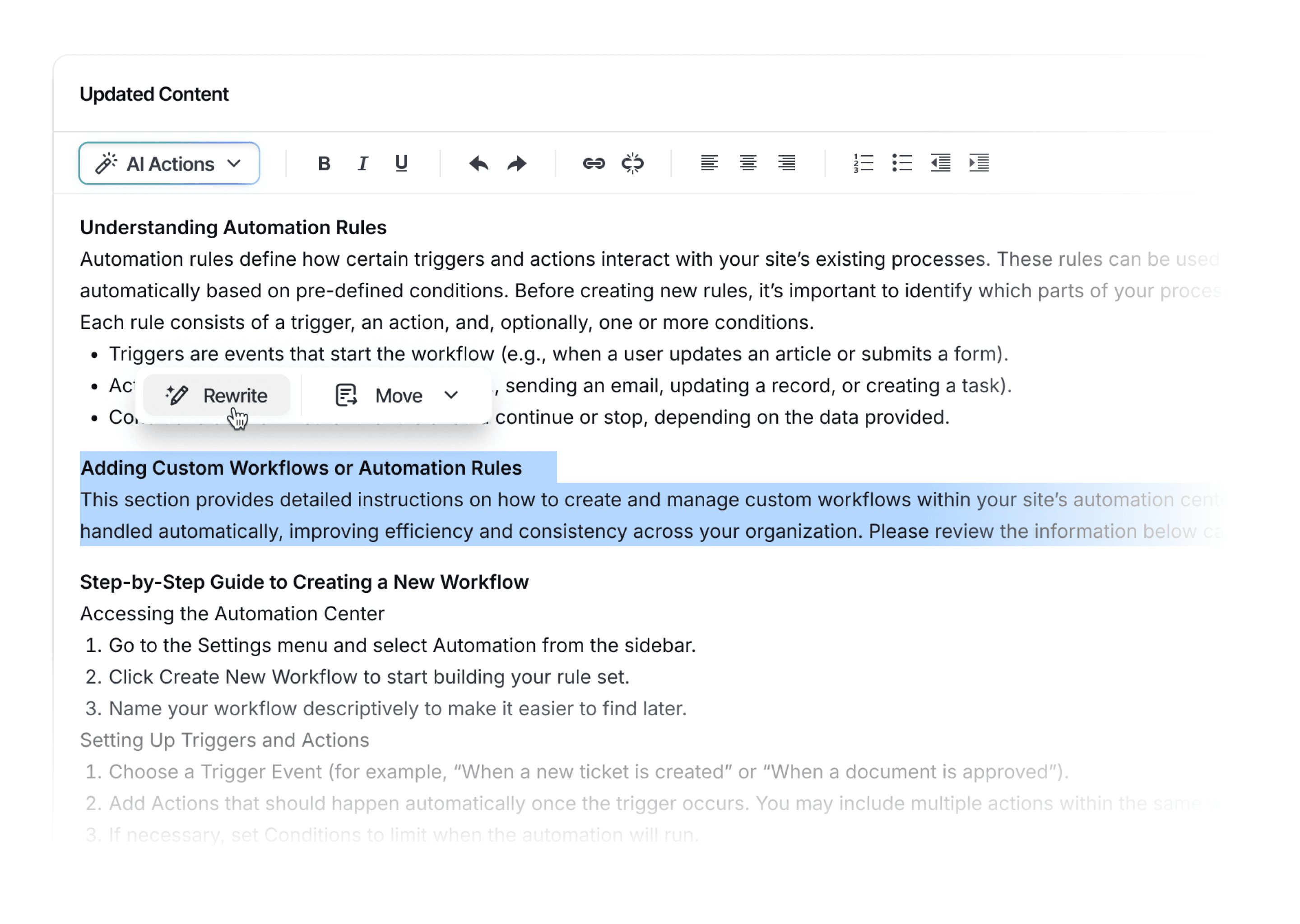Toggle bold formatting

pos(325,164)
